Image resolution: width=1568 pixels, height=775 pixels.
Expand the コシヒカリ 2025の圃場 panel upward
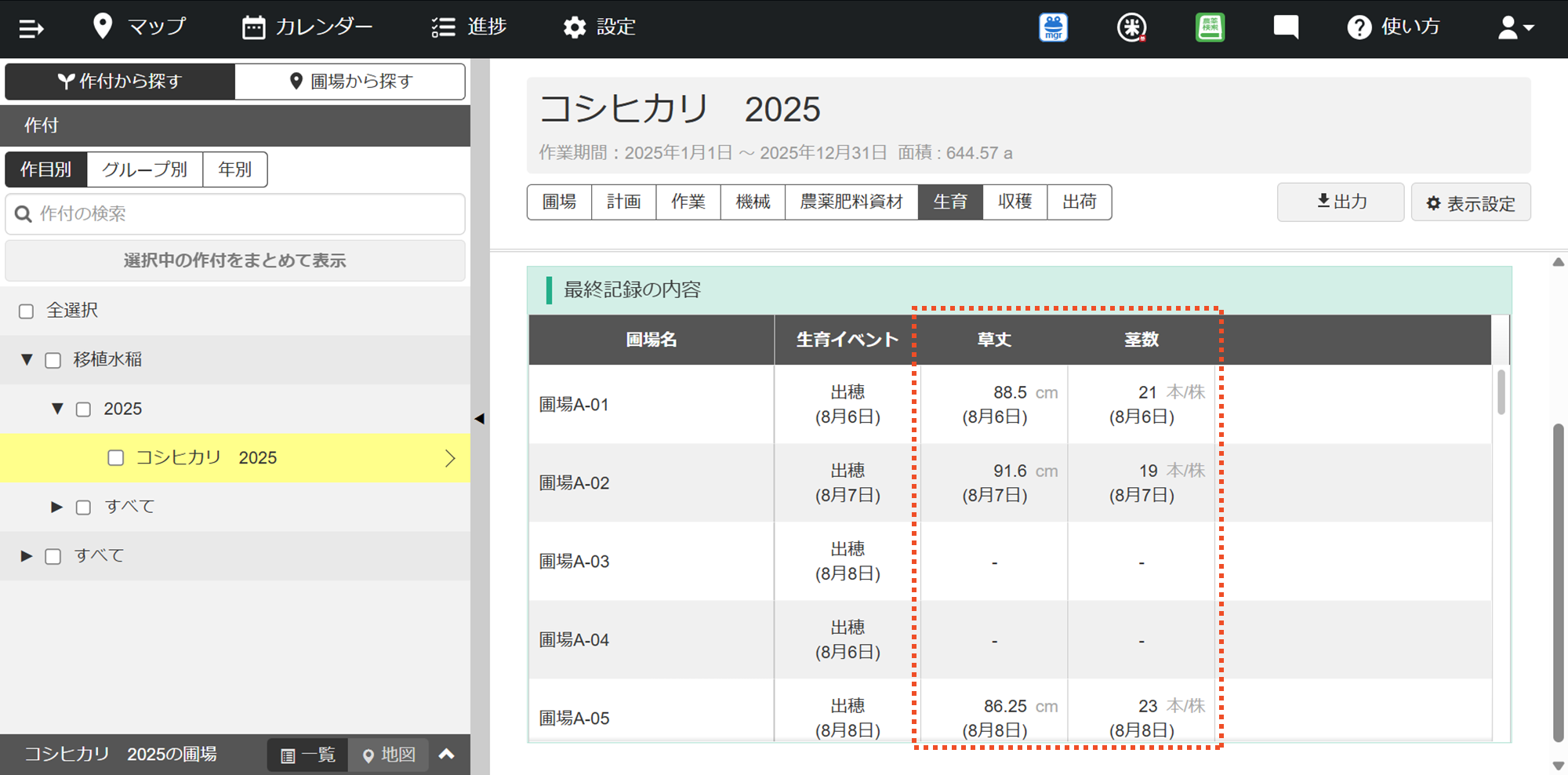[447, 754]
